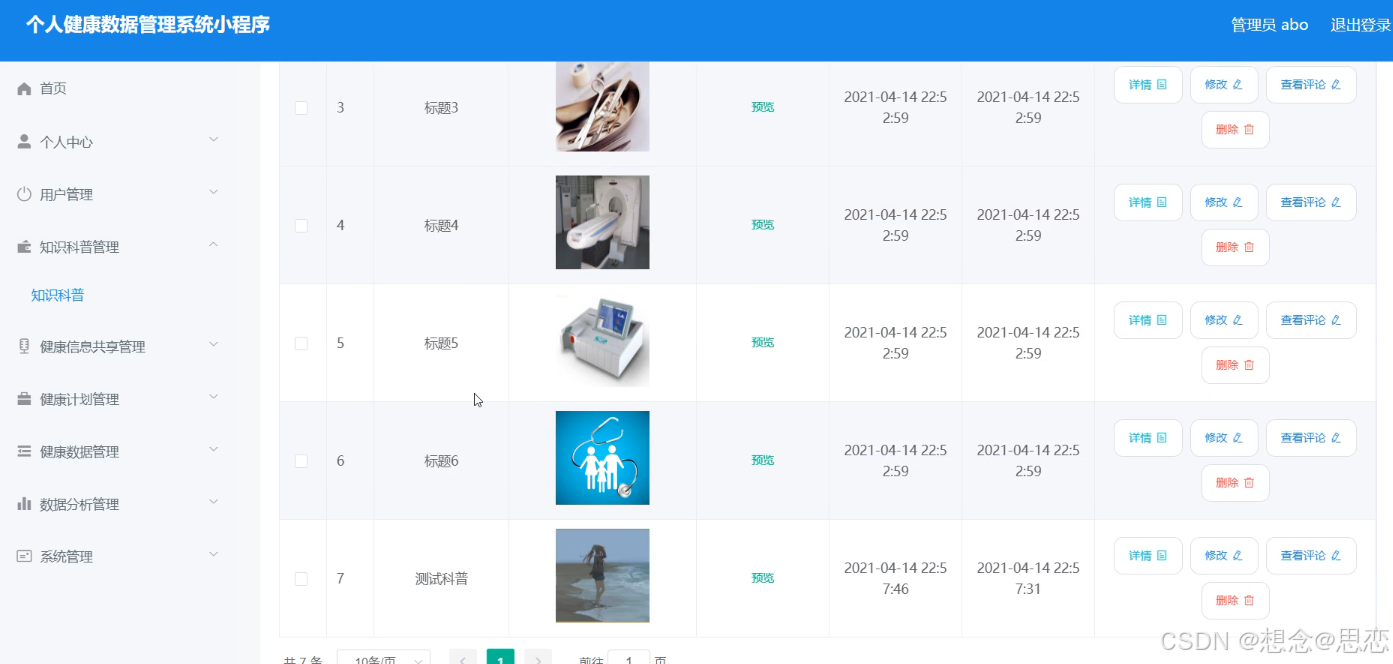The height and width of the screenshot is (664, 1393).
Task: Click the icon beside 健康信息共享管理
Action: [x=25, y=346]
